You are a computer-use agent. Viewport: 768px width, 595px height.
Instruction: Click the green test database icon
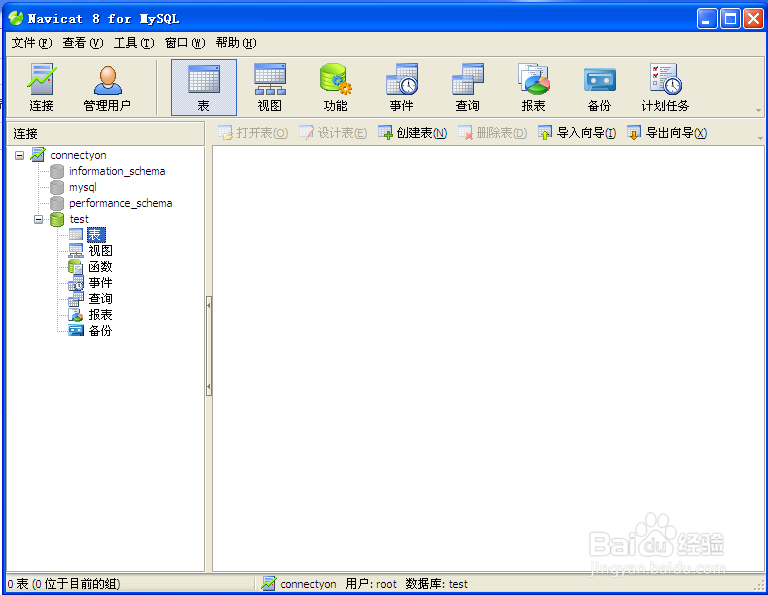coord(57,219)
